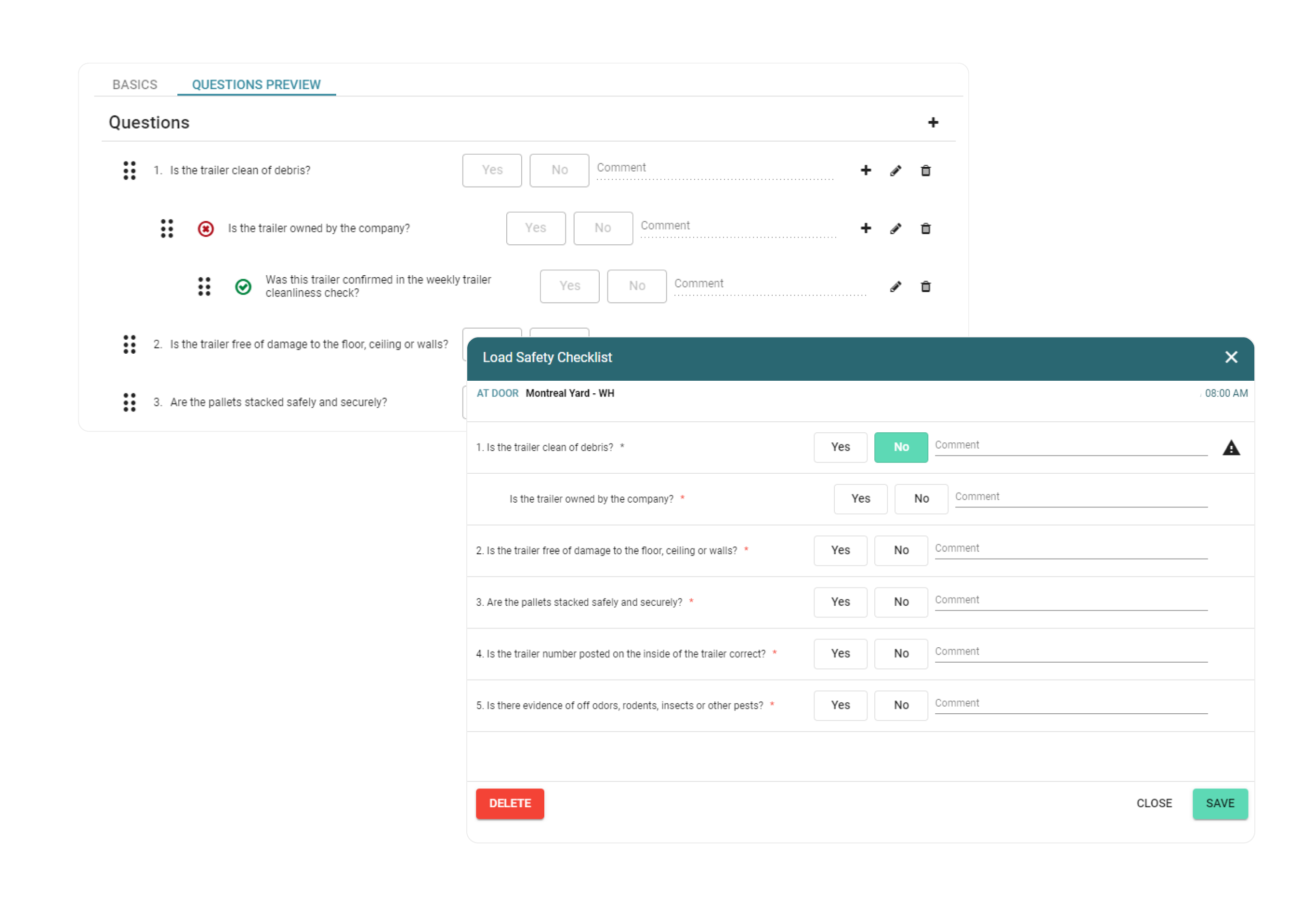Viewport: 1316px width, 908px height.
Task: Click preview No button for question 1
Action: tap(559, 170)
